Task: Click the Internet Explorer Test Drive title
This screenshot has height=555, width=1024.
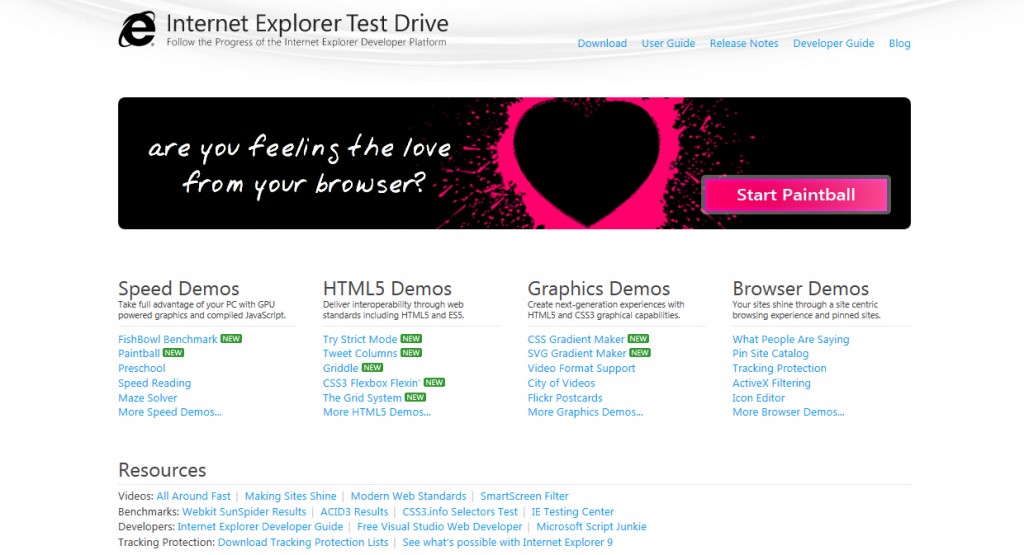Action: coord(307,24)
